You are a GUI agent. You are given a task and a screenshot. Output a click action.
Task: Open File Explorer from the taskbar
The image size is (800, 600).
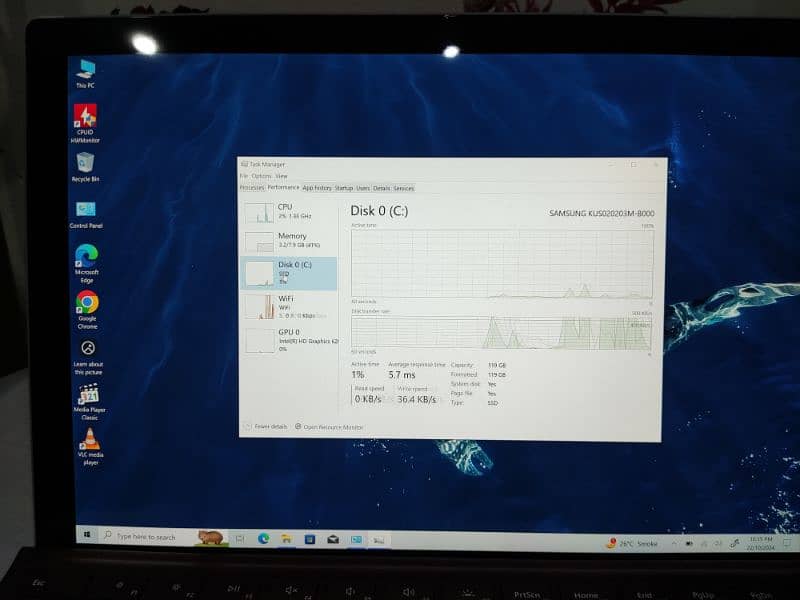click(286, 539)
